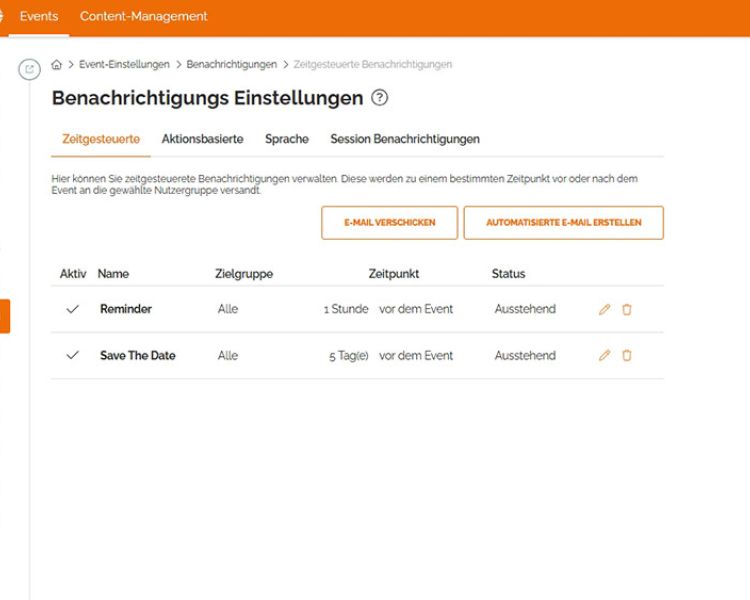Click the Reminder notification name
The image size is (750, 600).
(x=126, y=310)
